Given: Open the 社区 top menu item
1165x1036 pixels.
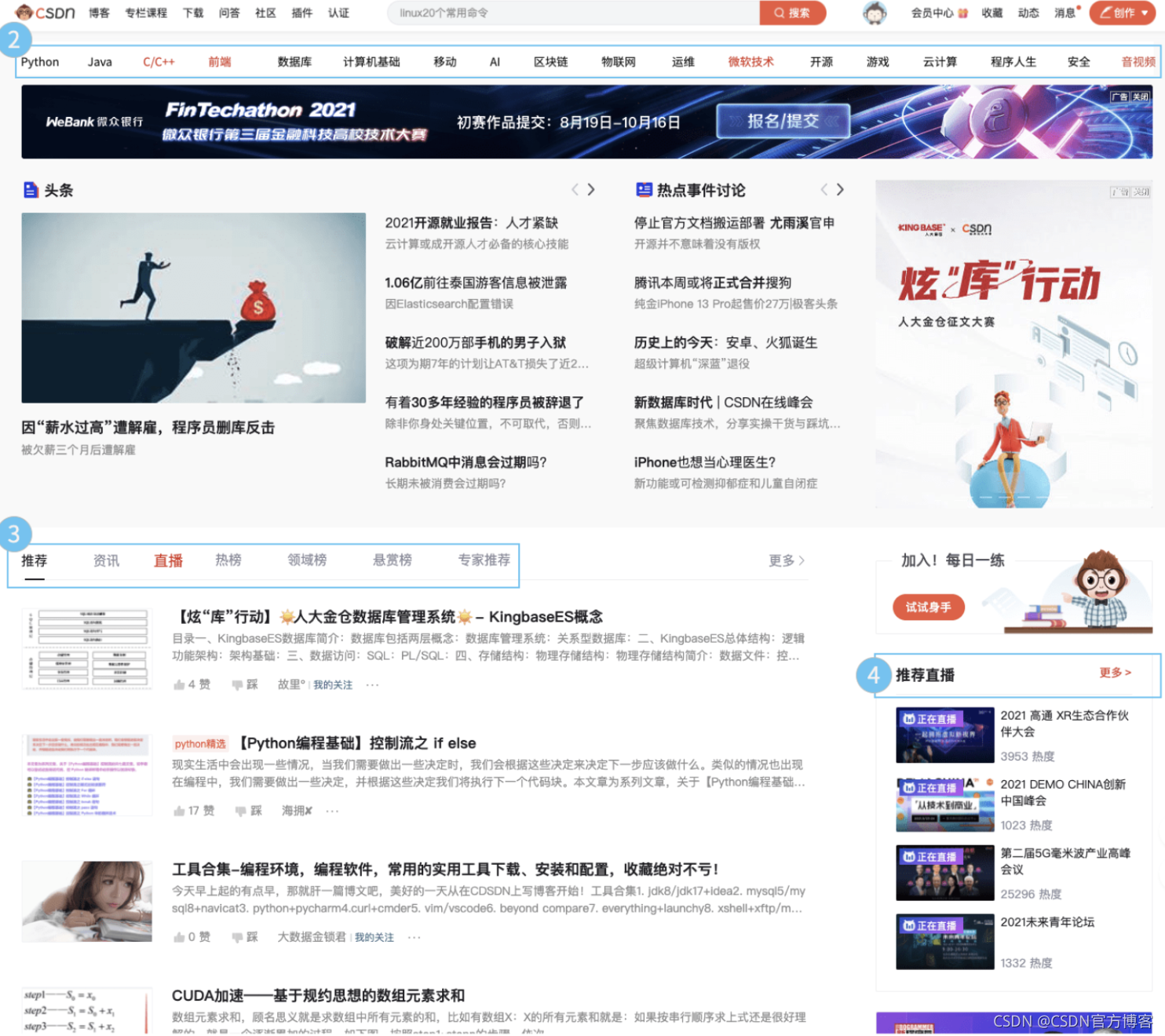Looking at the screenshot, I should pyautogui.click(x=265, y=13).
